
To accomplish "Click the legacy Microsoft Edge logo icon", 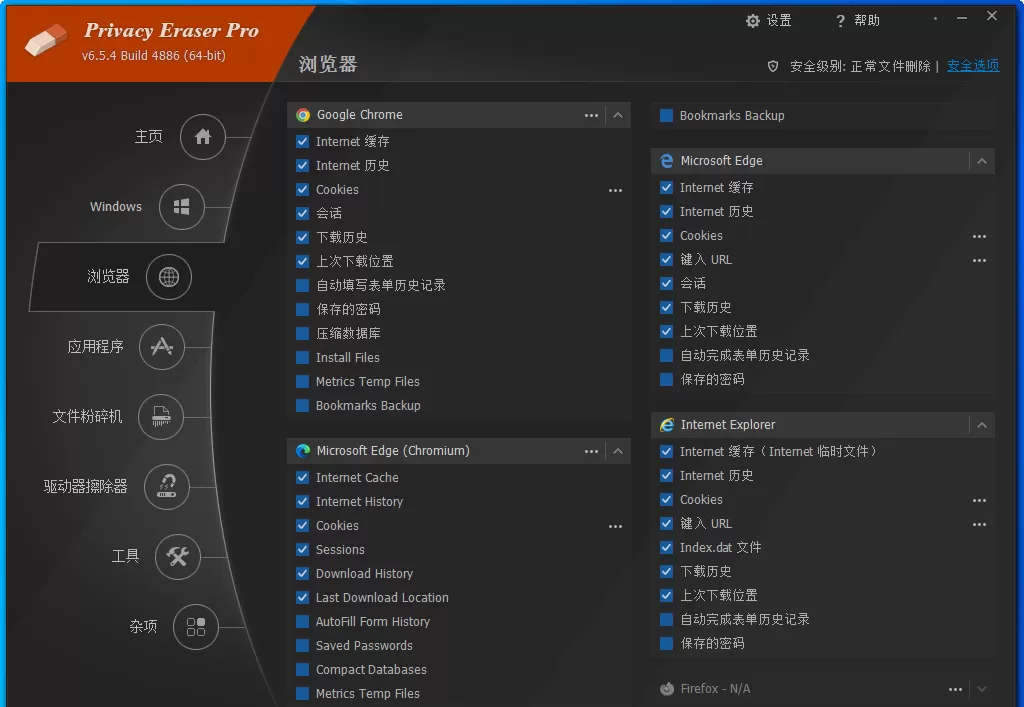I will point(666,161).
